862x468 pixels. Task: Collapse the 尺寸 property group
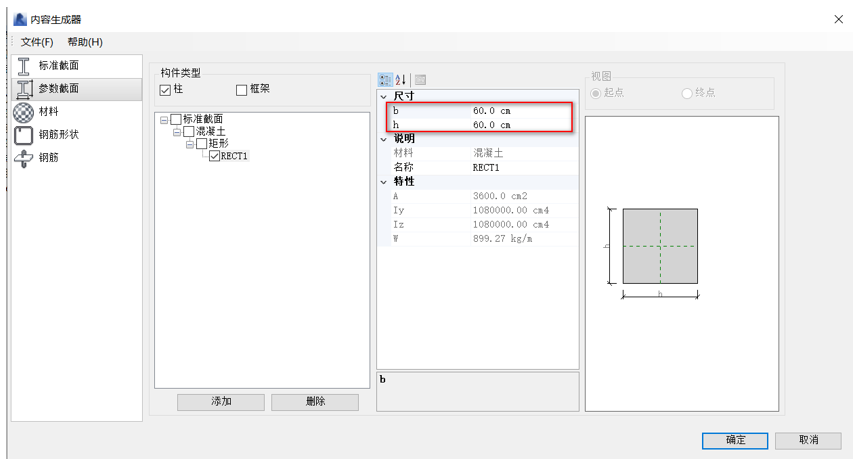tap(383, 97)
